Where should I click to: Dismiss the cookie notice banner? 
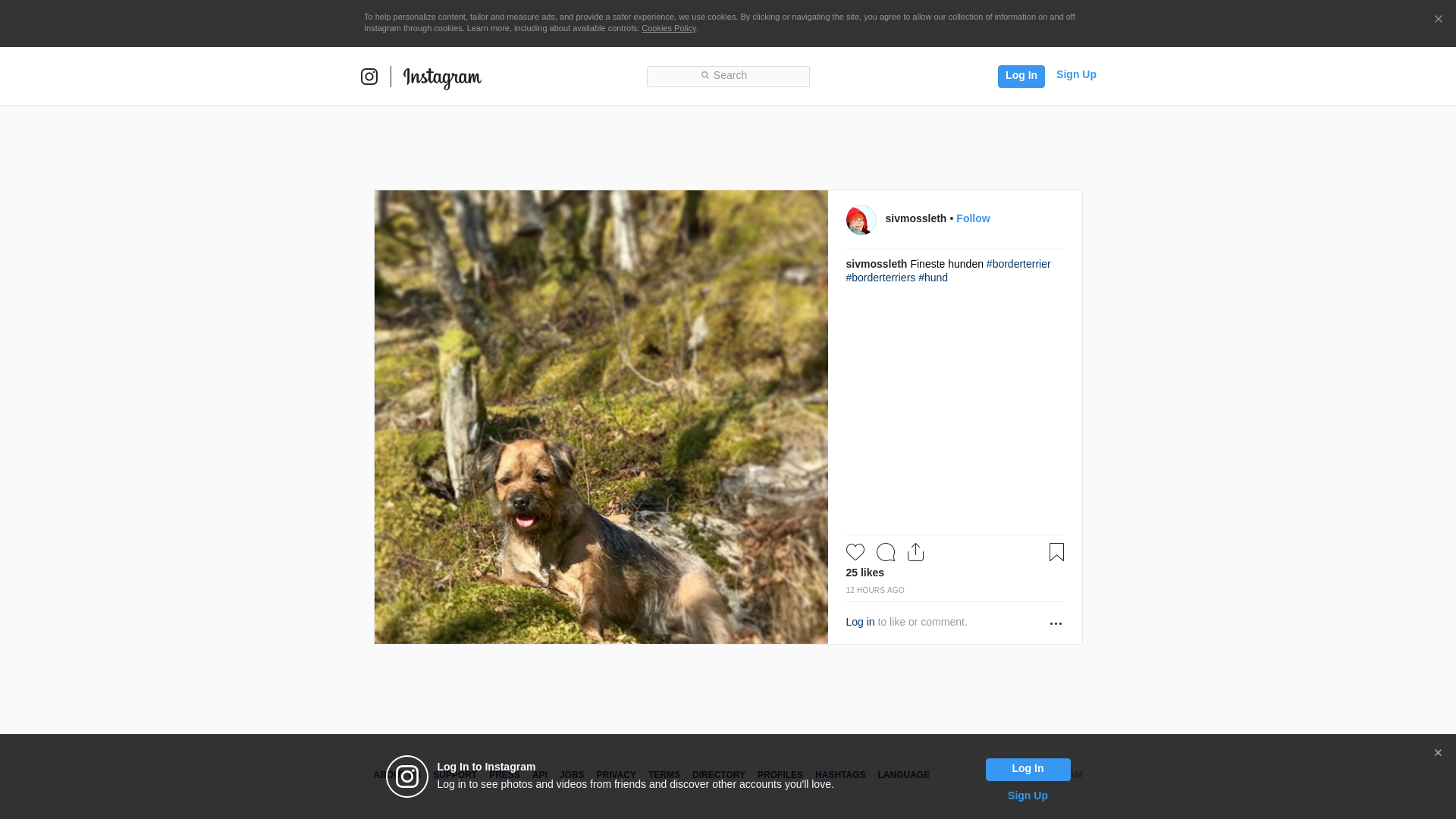coord(1438,19)
